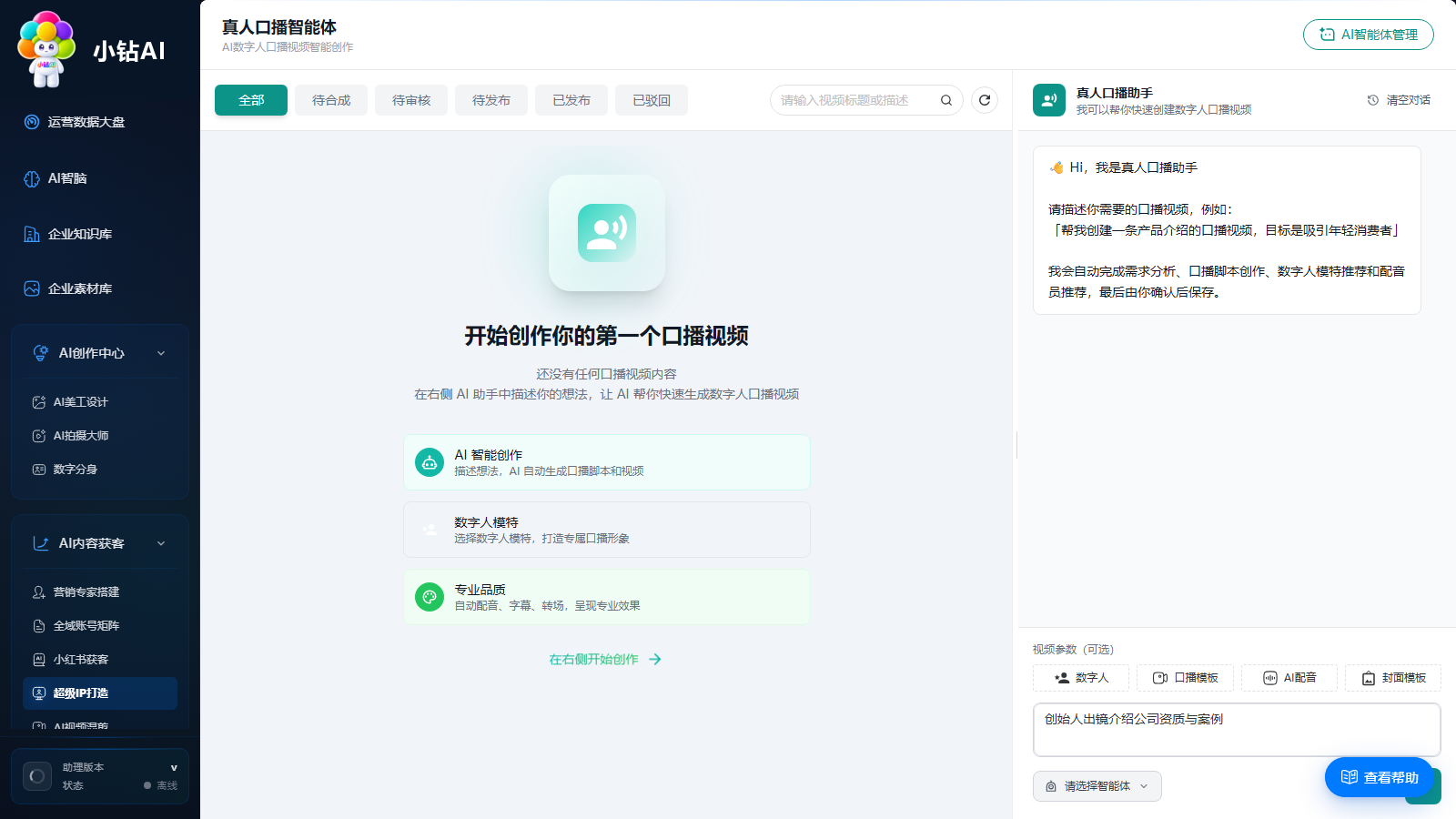Click 在右侧开始创作 link

click(x=605, y=660)
